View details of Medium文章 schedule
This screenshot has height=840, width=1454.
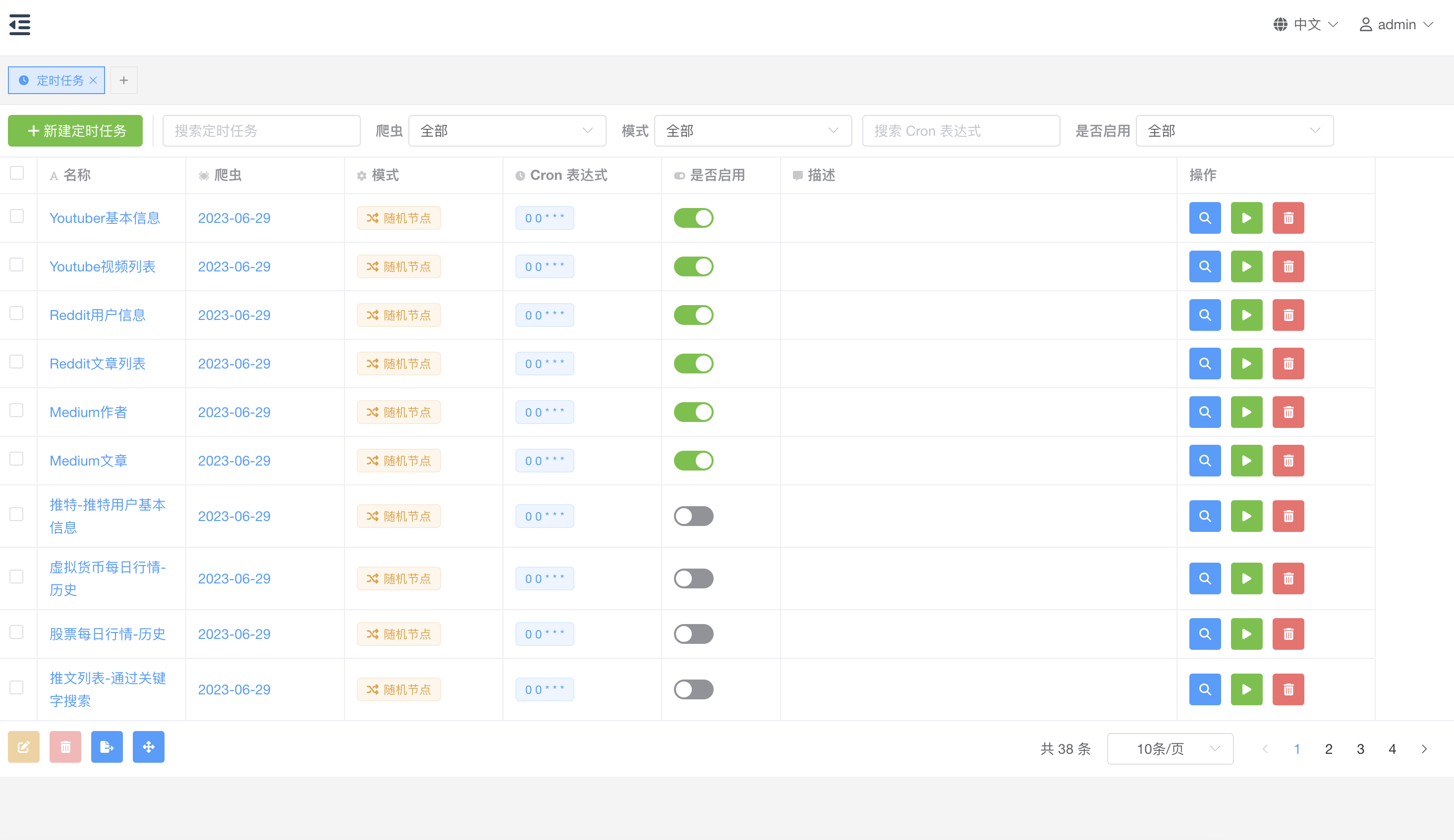(x=1205, y=460)
